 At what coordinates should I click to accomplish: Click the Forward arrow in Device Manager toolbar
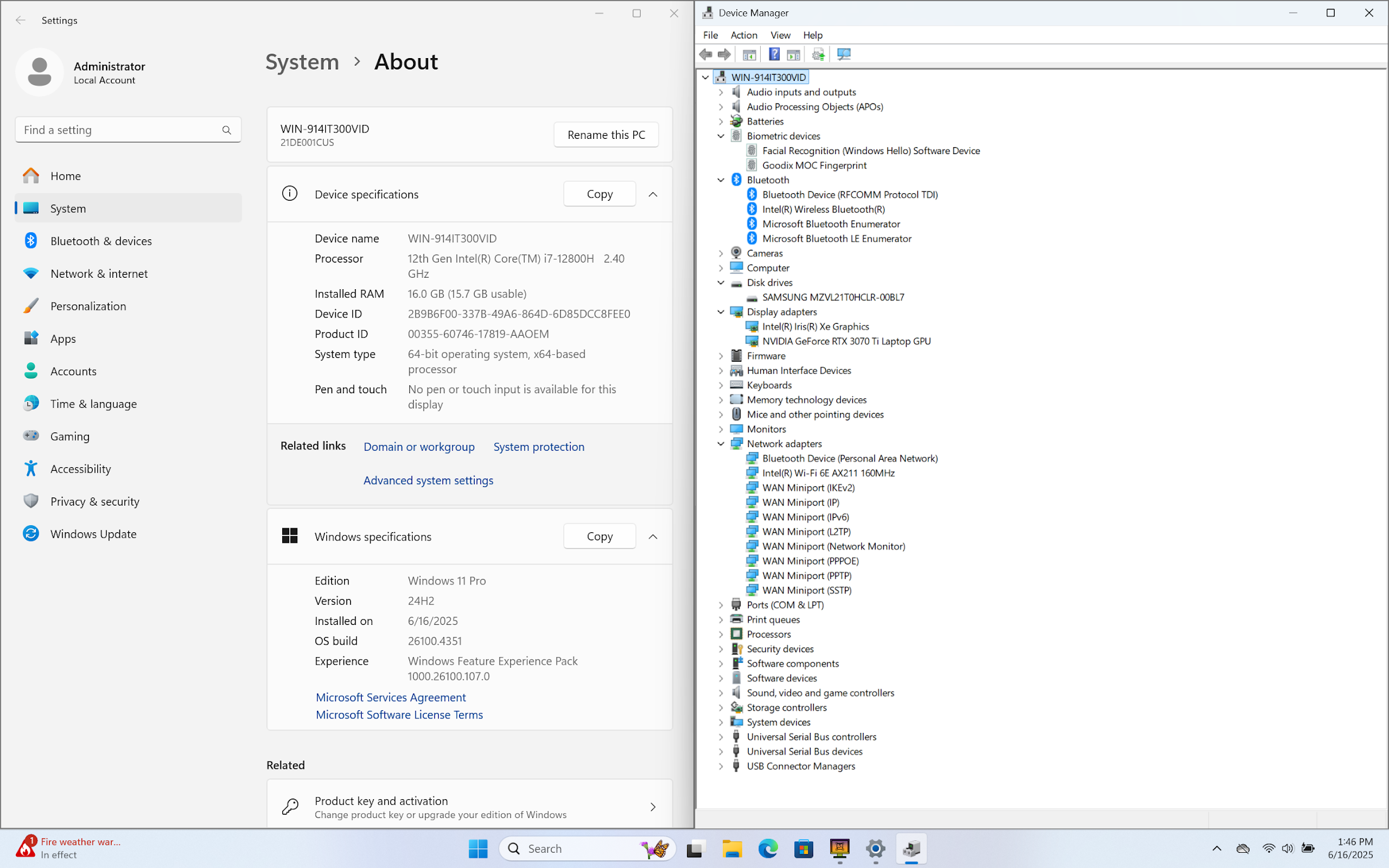724,54
